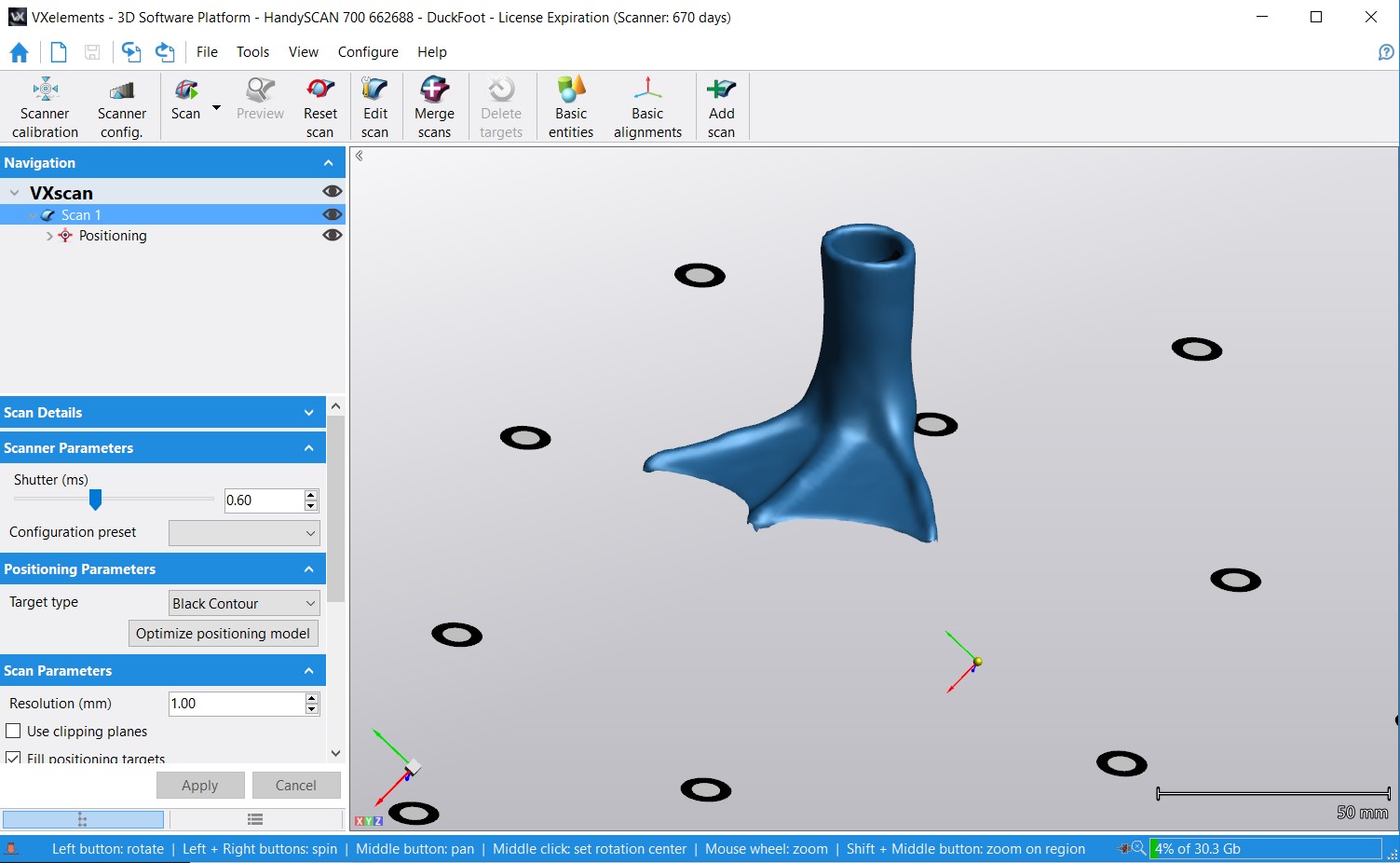Open the File menu
Image resolution: width=1400 pixels, height=863 pixels.
point(207,52)
